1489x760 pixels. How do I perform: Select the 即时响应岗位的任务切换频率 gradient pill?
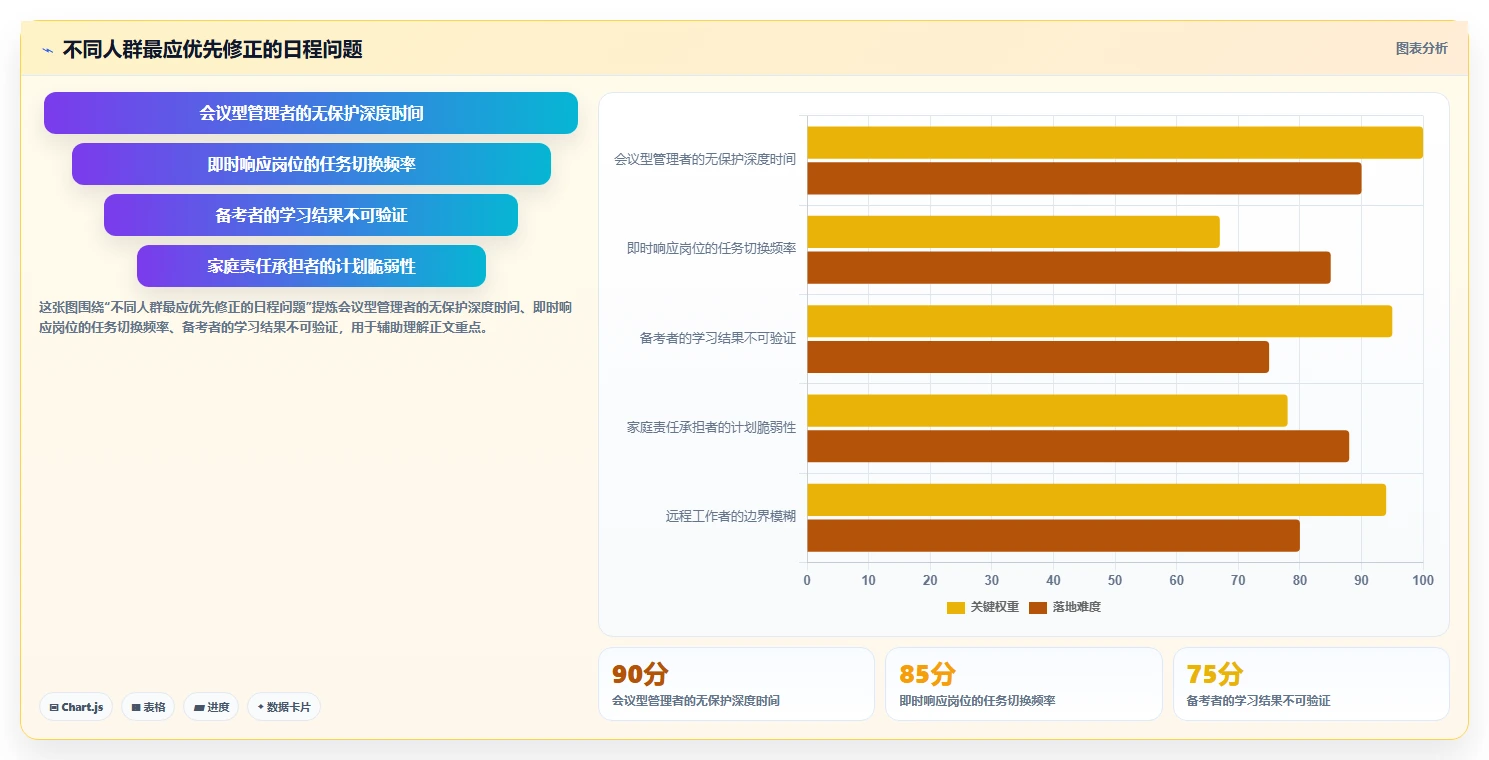(x=311, y=164)
